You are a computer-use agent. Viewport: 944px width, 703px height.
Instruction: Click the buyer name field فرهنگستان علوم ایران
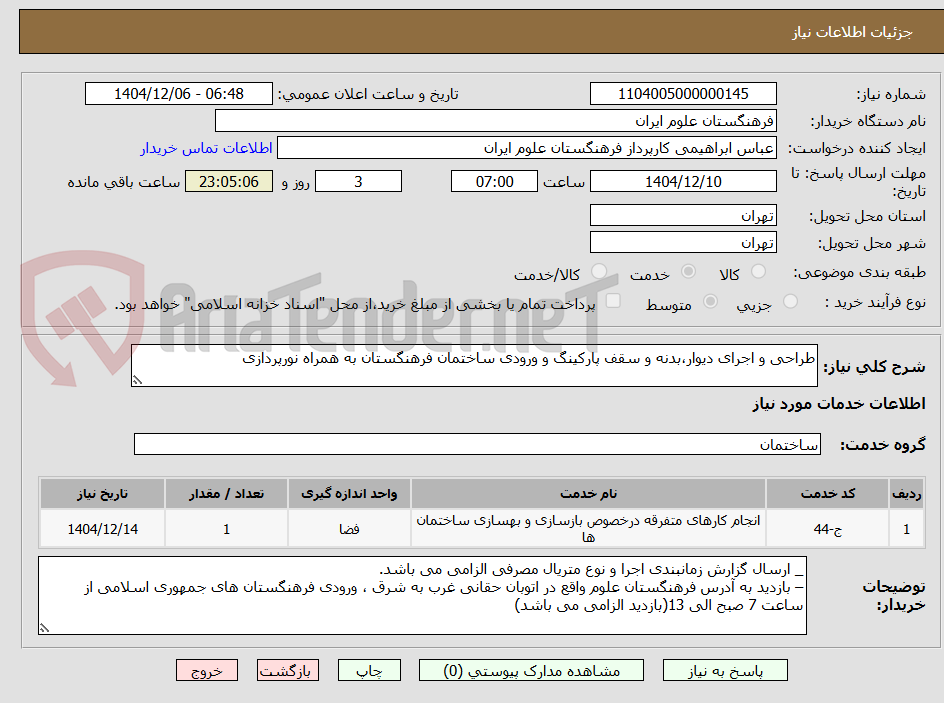(495, 121)
